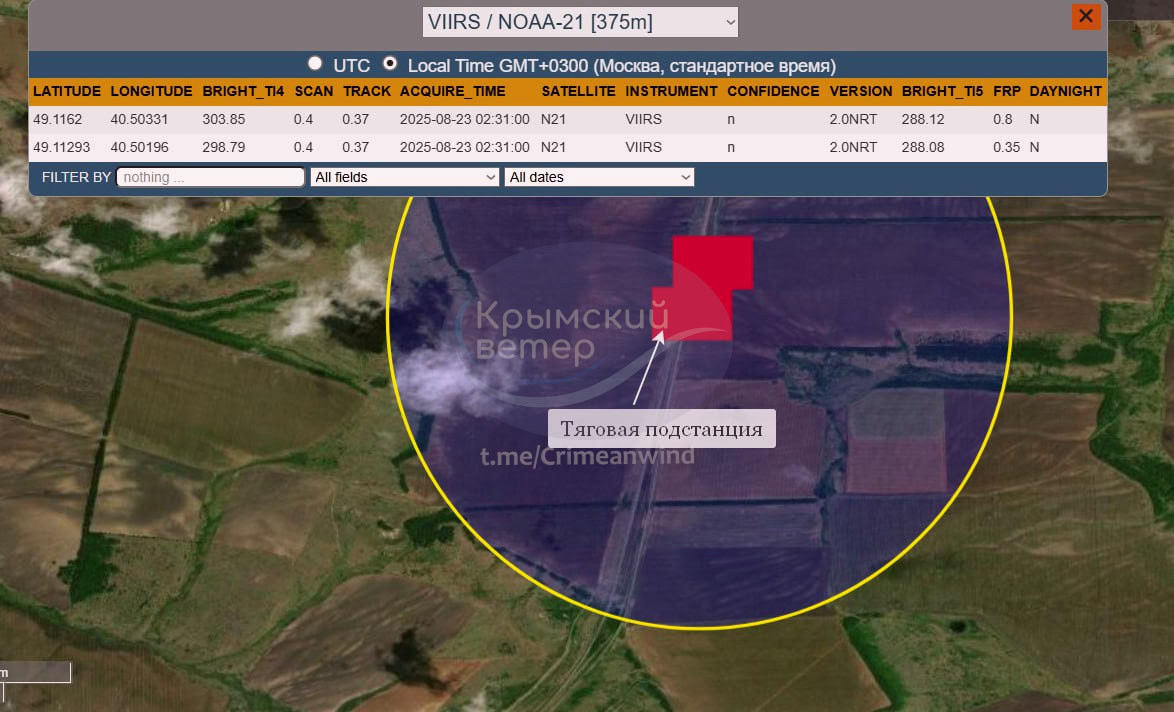
Task: Click brightness value 298.79
Action: [223, 147]
